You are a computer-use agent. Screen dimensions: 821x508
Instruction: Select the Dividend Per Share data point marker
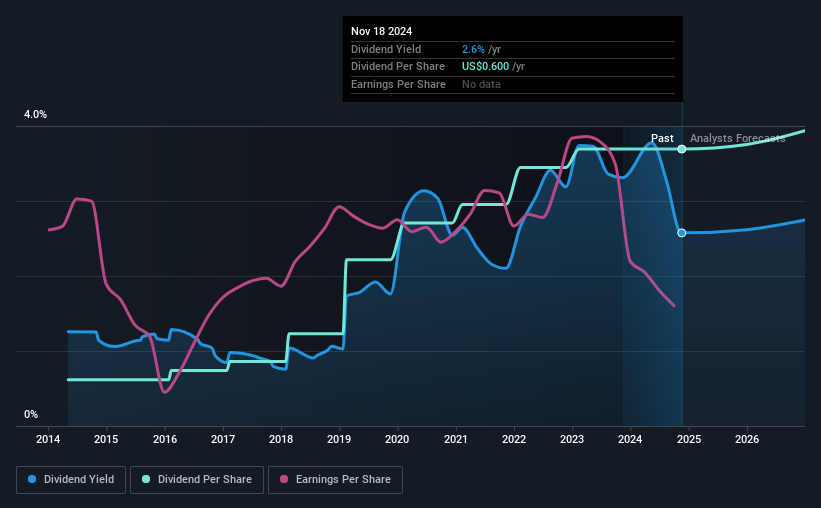pyautogui.click(x=682, y=149)
